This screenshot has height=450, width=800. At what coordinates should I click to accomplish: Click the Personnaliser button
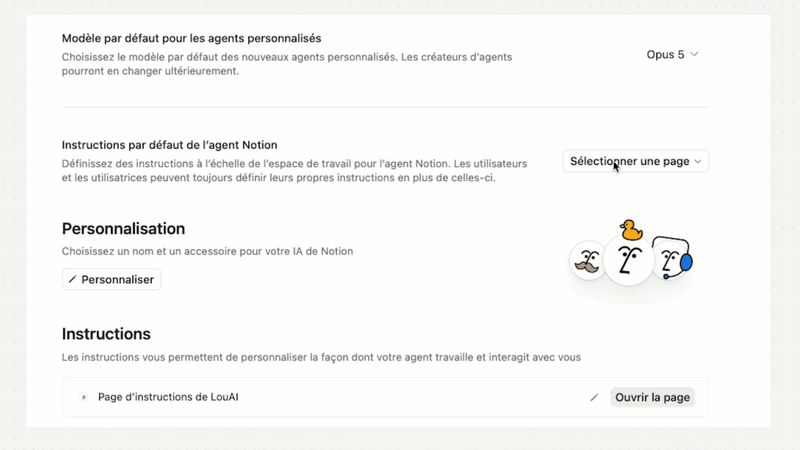coord(112,280)
